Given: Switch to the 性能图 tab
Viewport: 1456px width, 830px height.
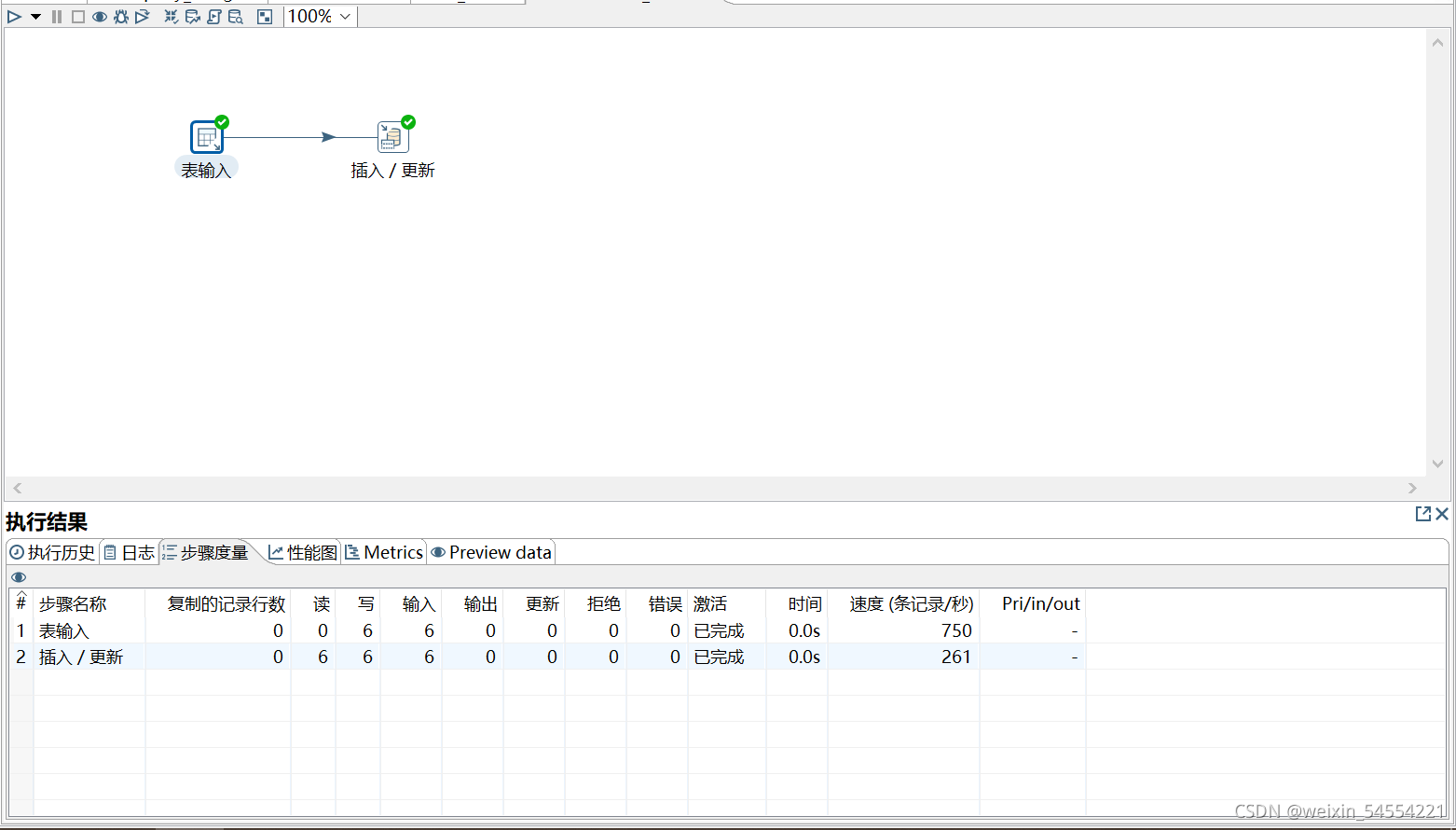Looking at the screenshot, I should [303, 552].
